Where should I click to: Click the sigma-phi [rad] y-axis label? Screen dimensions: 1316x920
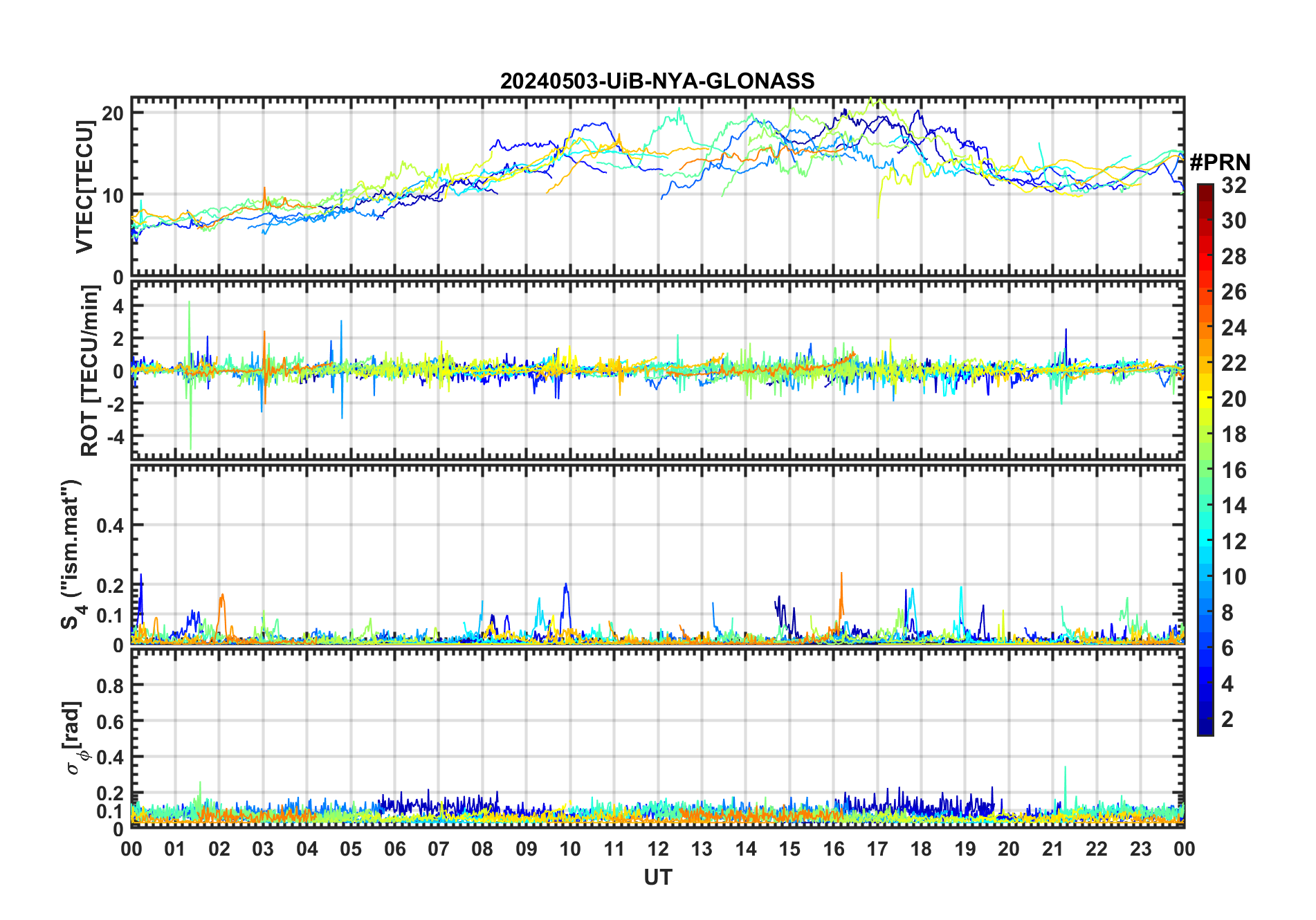(x=75, y=737)
